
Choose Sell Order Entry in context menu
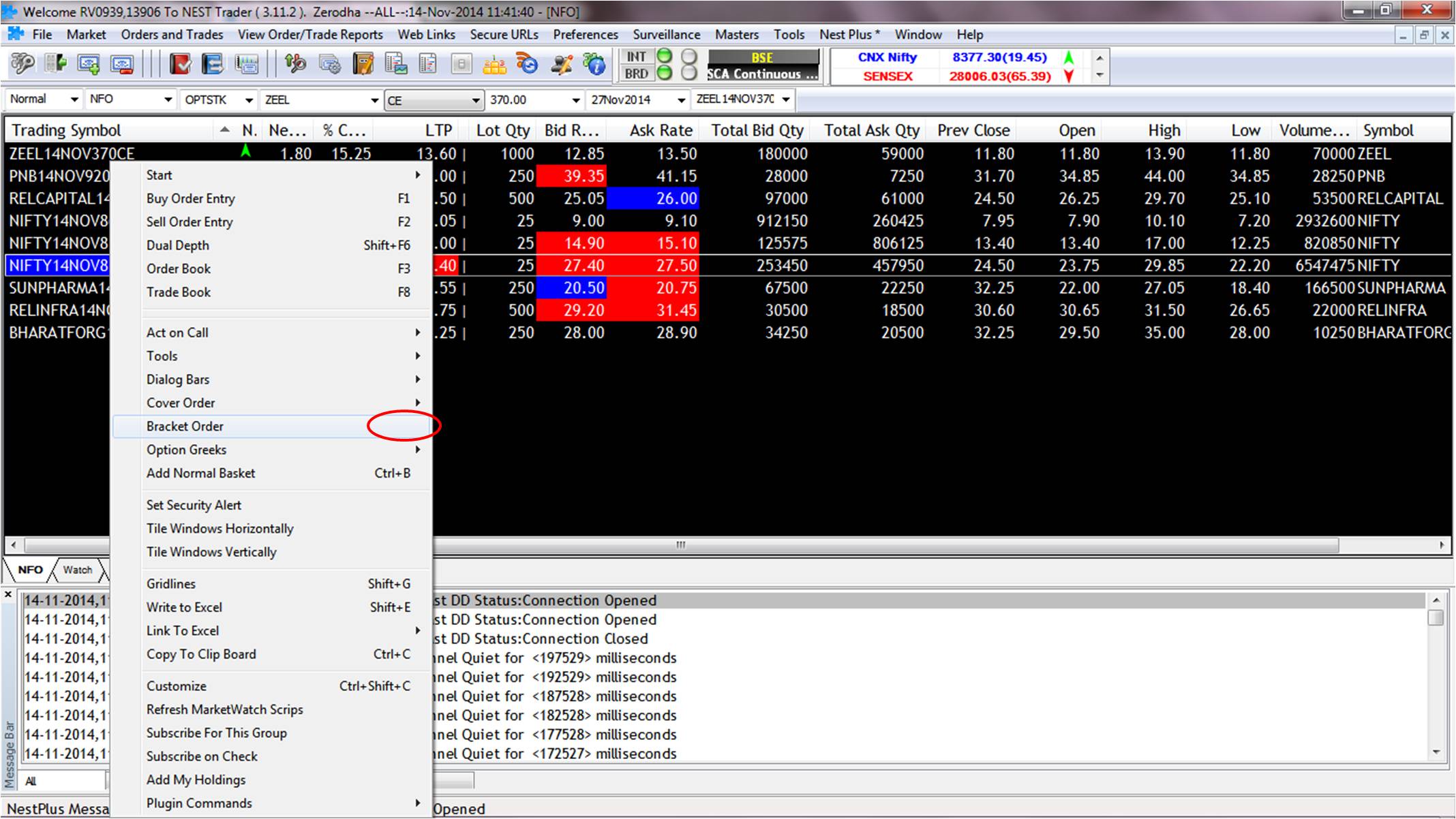(271, 222)
